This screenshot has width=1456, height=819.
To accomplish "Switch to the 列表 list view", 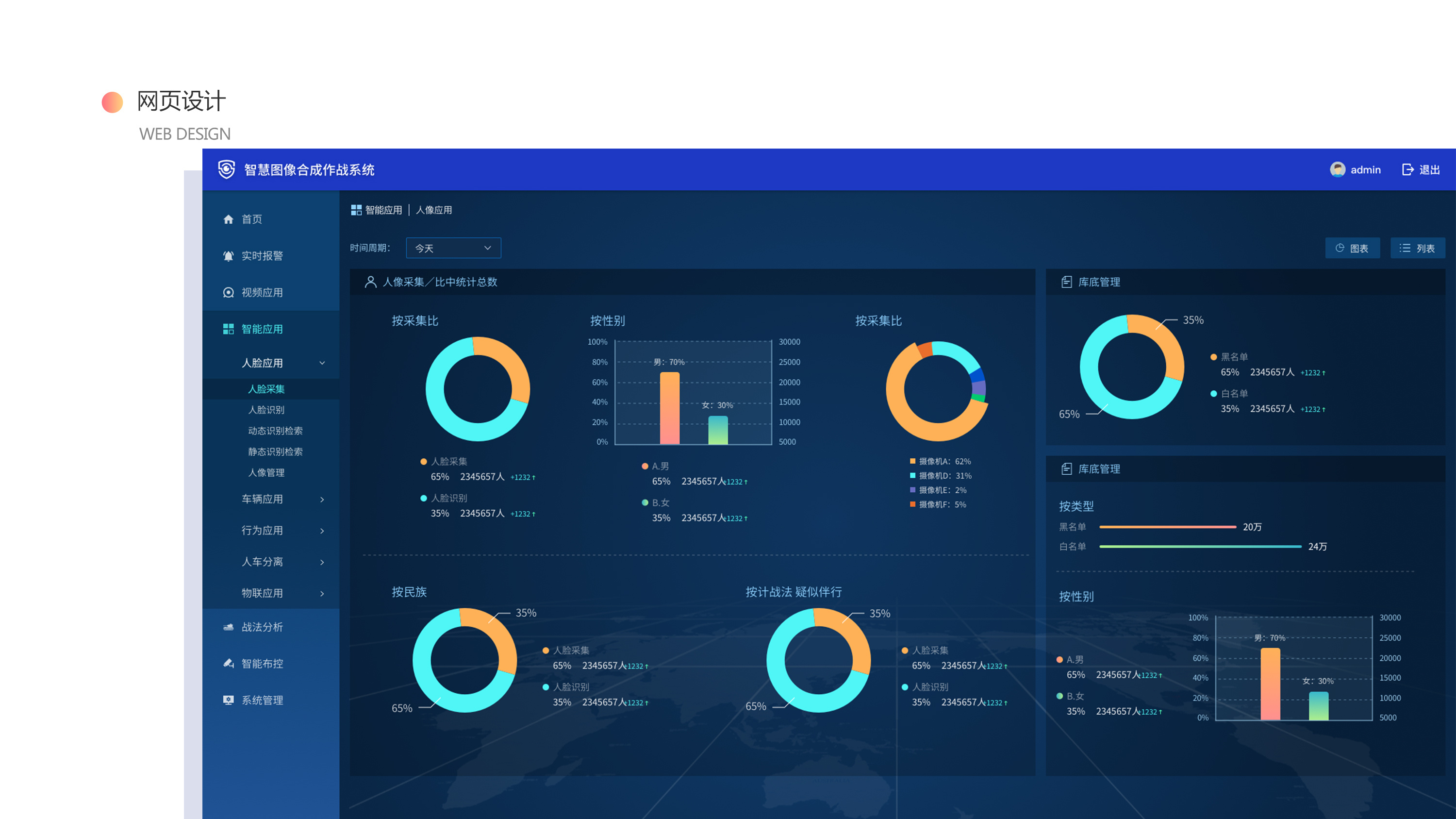I will click(1417, 248).
